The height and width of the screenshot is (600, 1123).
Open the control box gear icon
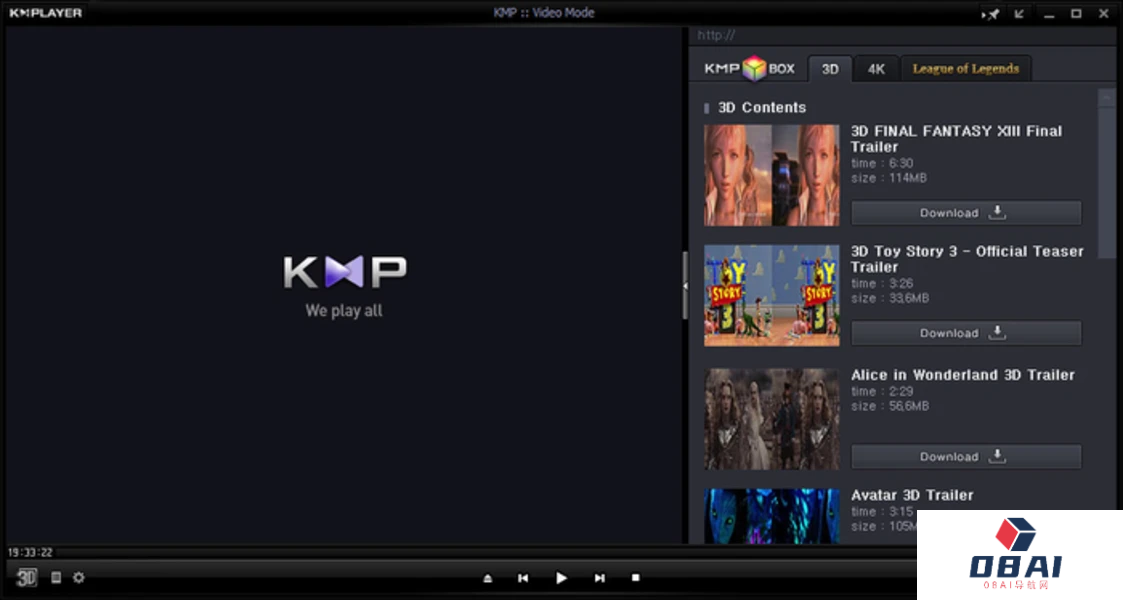pos(78,577)
